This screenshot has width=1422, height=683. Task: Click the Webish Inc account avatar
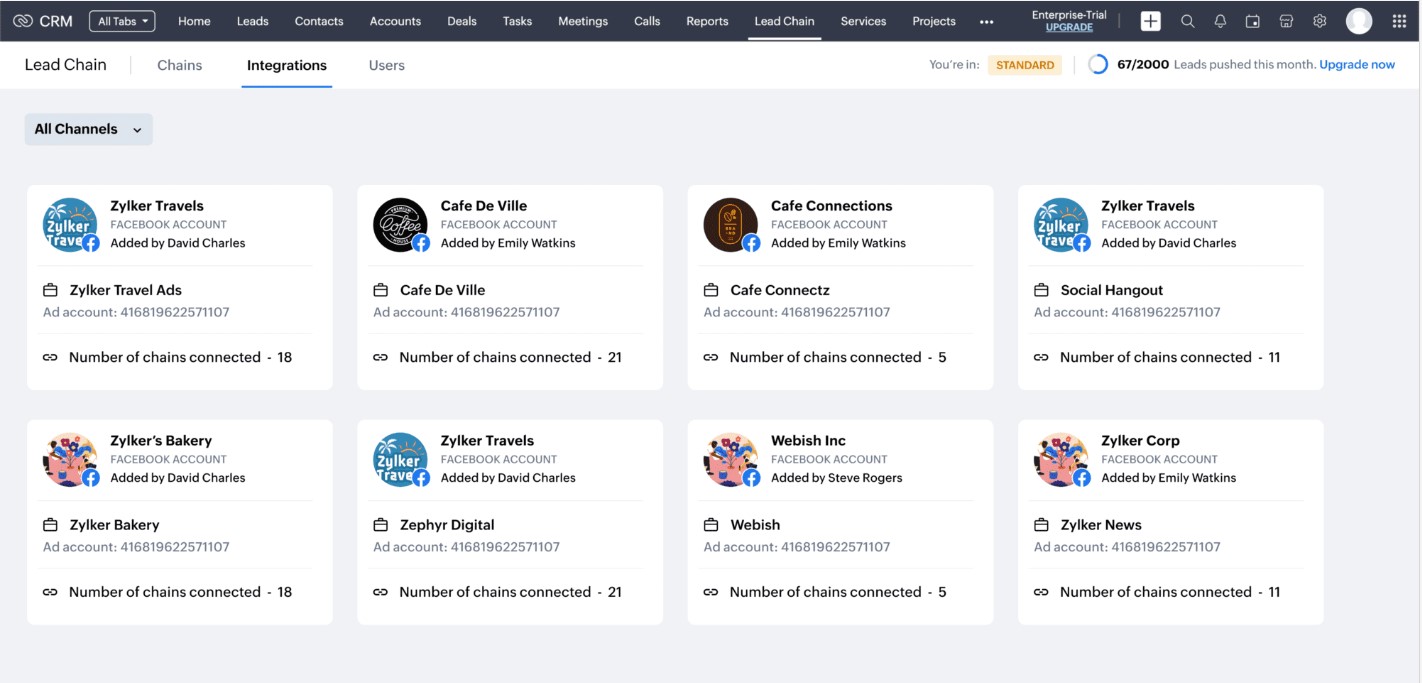pos(730,460)
